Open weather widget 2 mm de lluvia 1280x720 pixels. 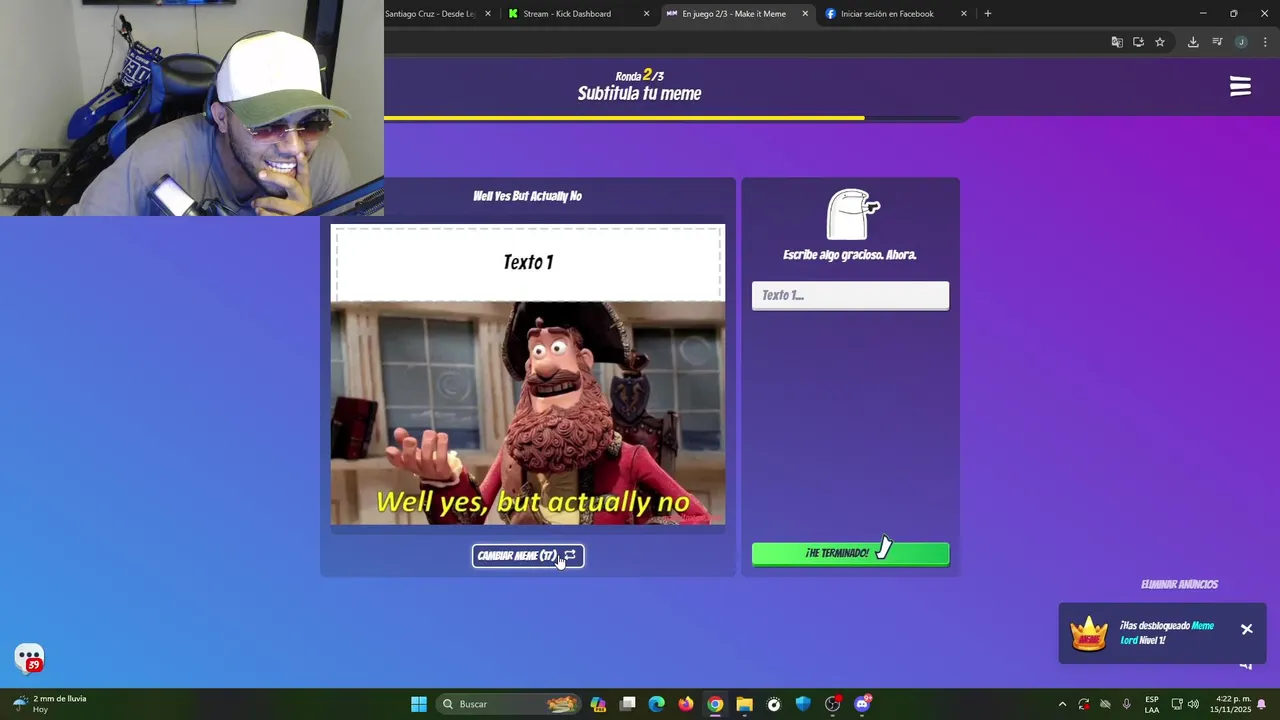[51, 704]
